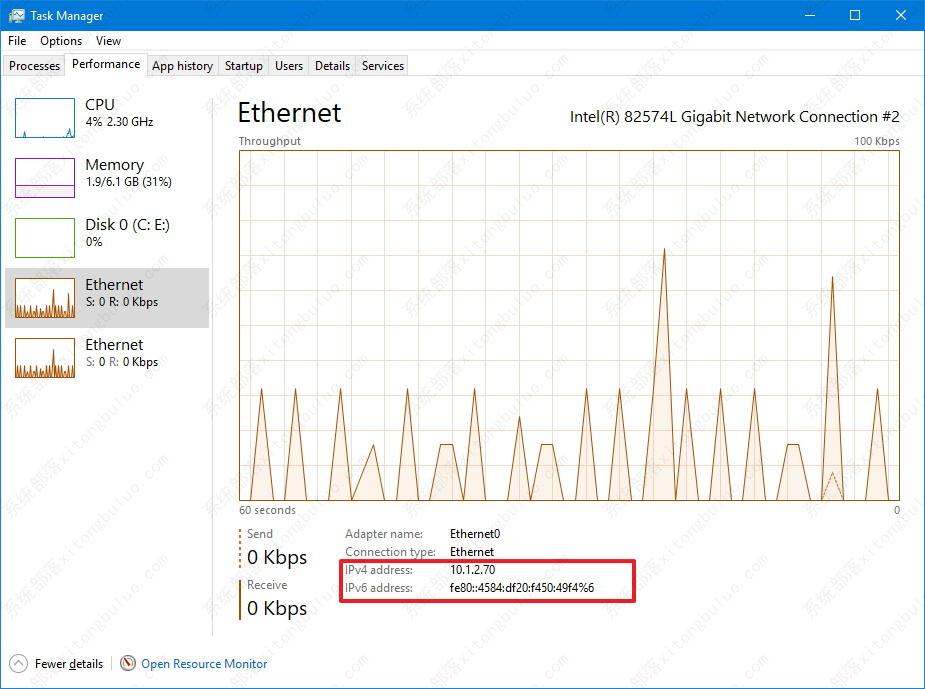Open the File menu

[x=16, y=41]
